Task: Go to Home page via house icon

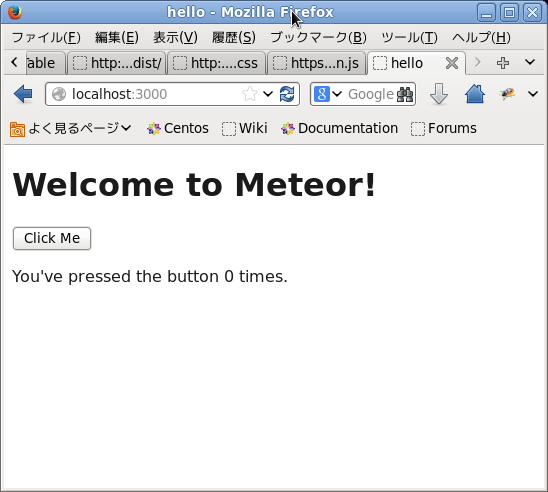Action: [x=475, y=94]
